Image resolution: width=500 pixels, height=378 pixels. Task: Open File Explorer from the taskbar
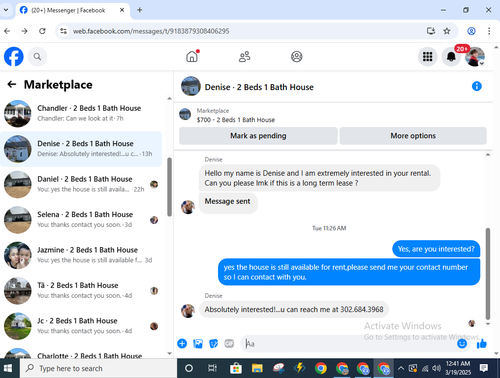[257, 368]
